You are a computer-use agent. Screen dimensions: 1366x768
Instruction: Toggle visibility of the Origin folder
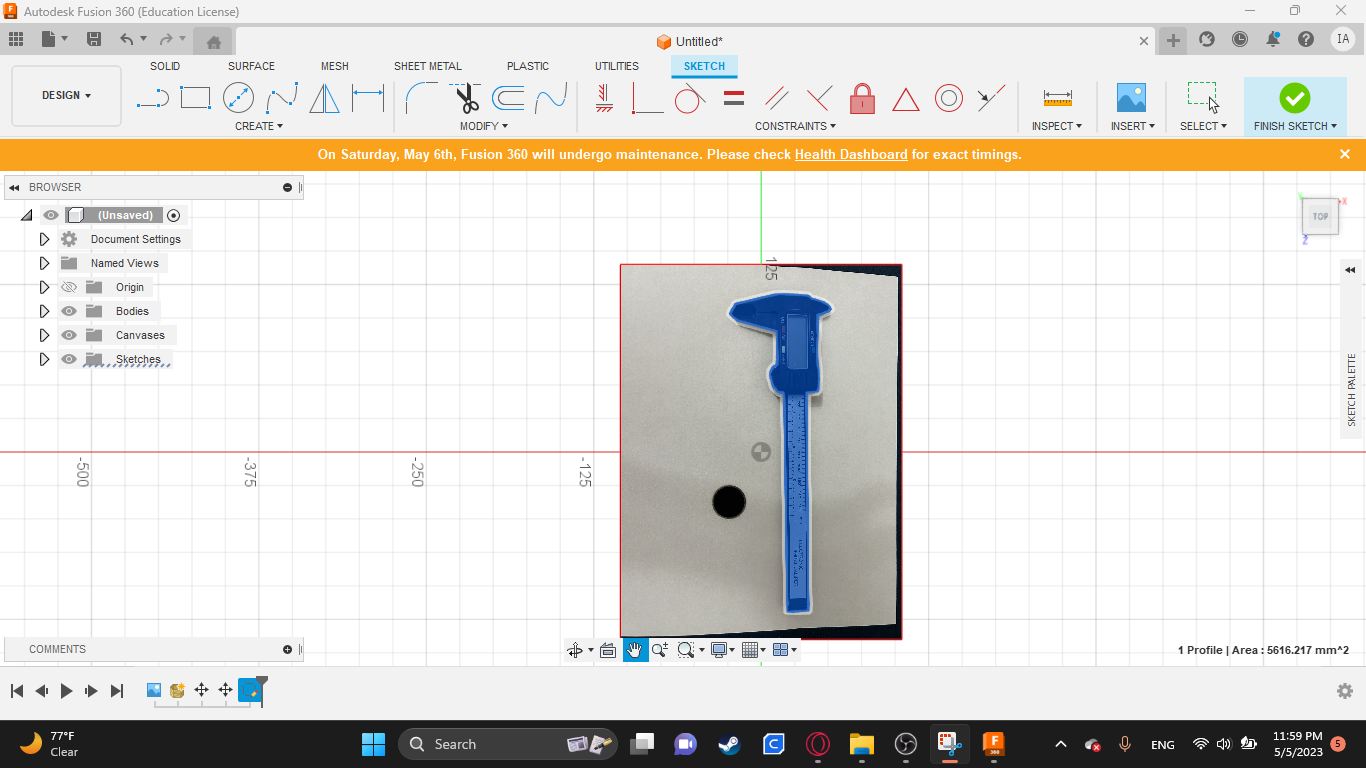tap(69, 287)
